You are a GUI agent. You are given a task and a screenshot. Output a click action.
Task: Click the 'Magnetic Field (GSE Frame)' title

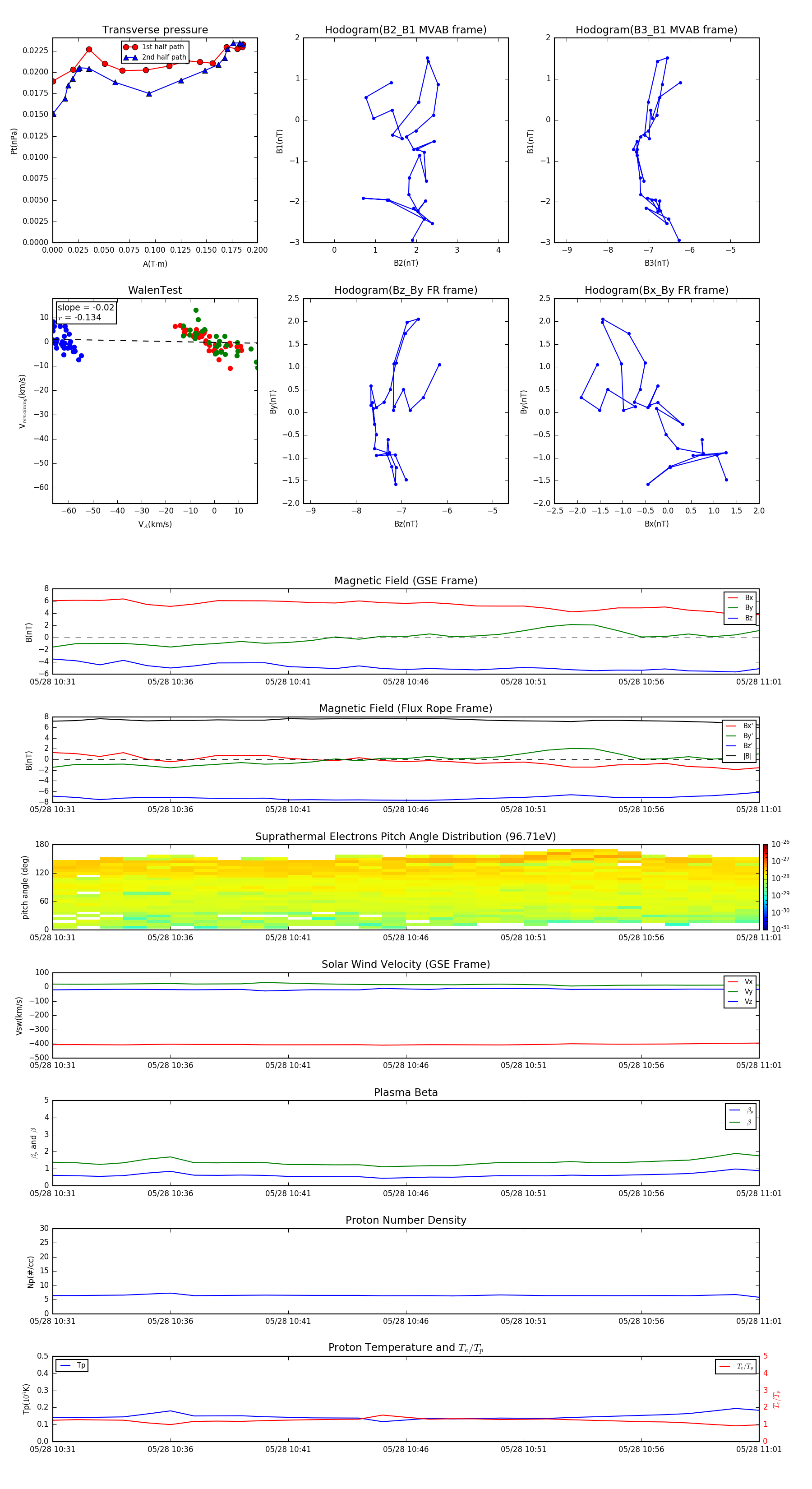coord(406,580)
